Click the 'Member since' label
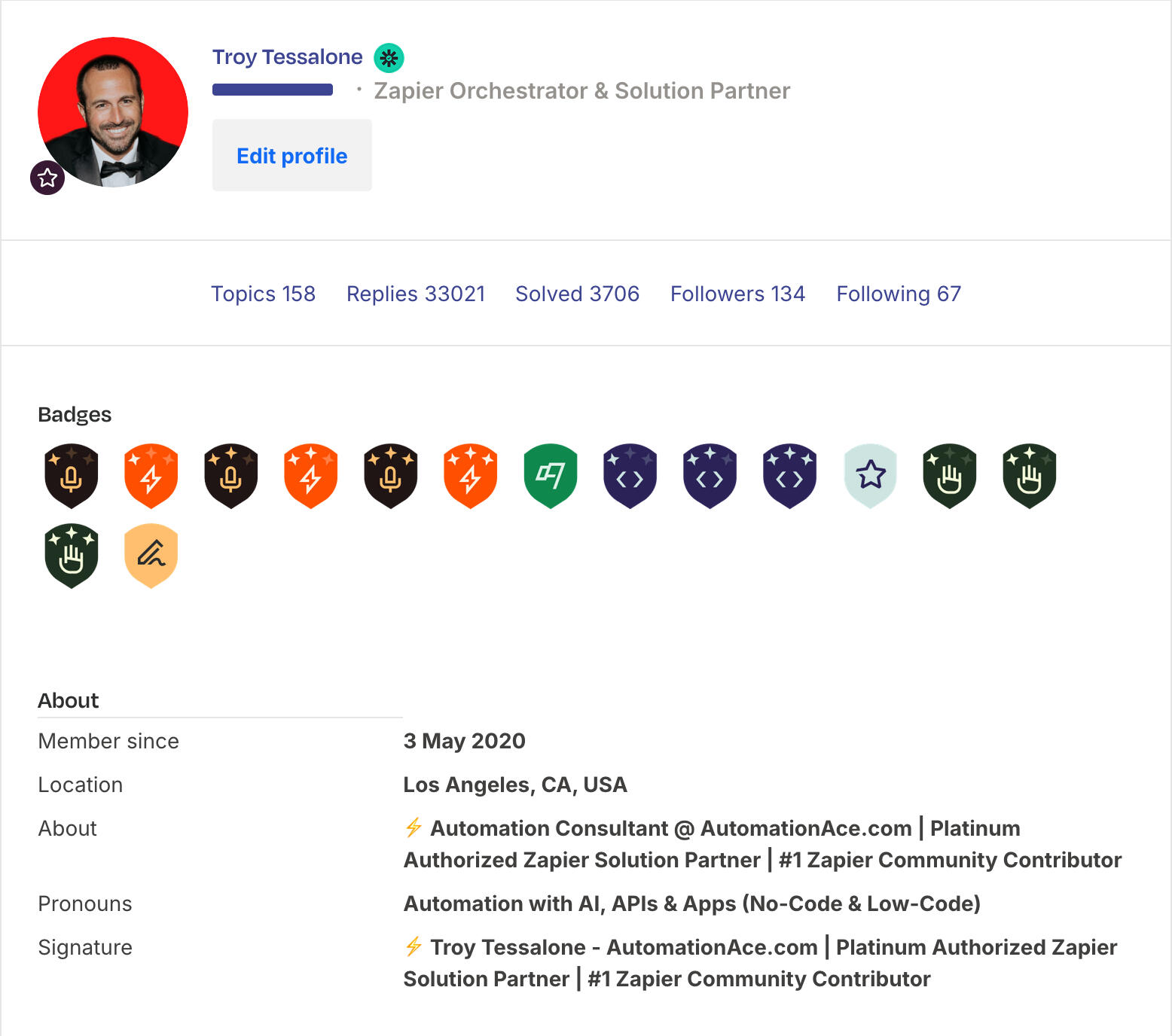 tap(108, 741)
